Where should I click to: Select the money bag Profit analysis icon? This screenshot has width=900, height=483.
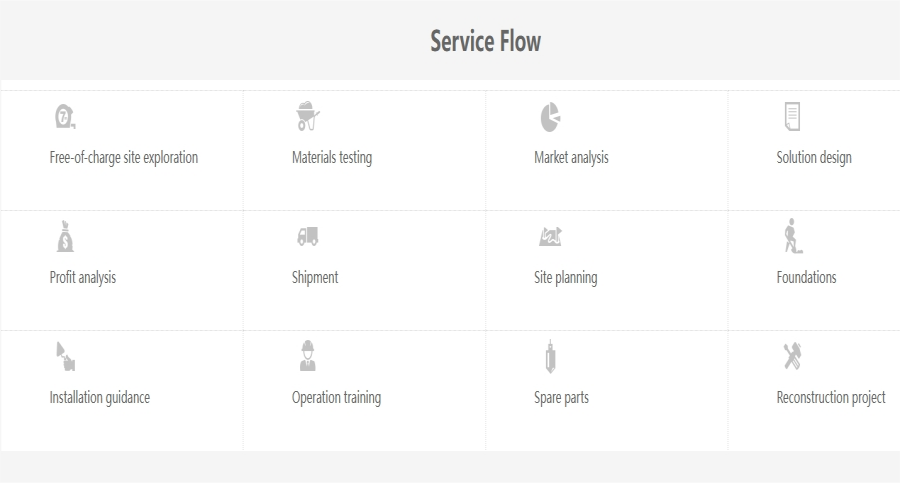(x=65, y=237)
